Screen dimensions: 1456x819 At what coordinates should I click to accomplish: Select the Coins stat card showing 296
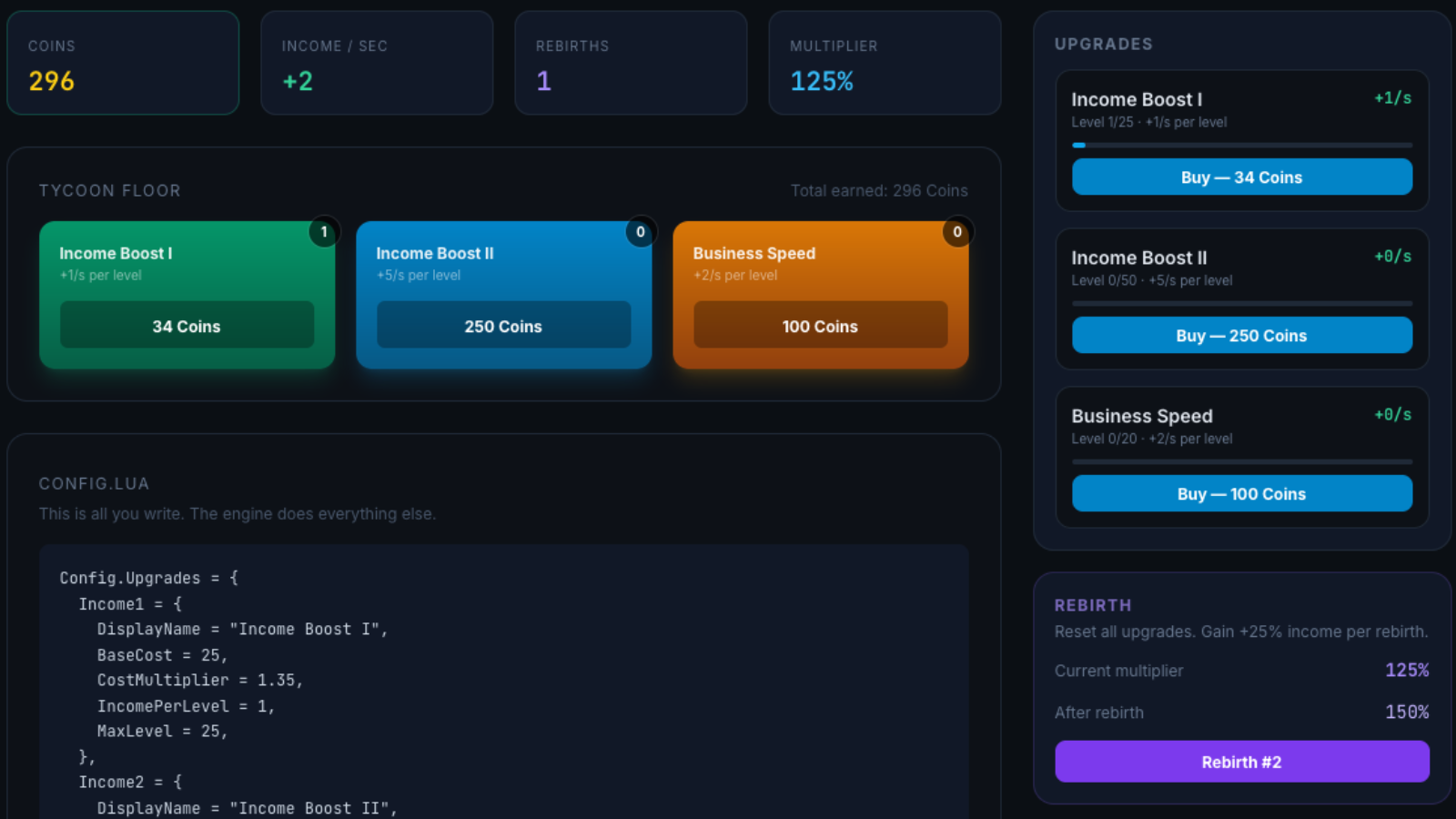pyautogui.click(x=123, y=63)
